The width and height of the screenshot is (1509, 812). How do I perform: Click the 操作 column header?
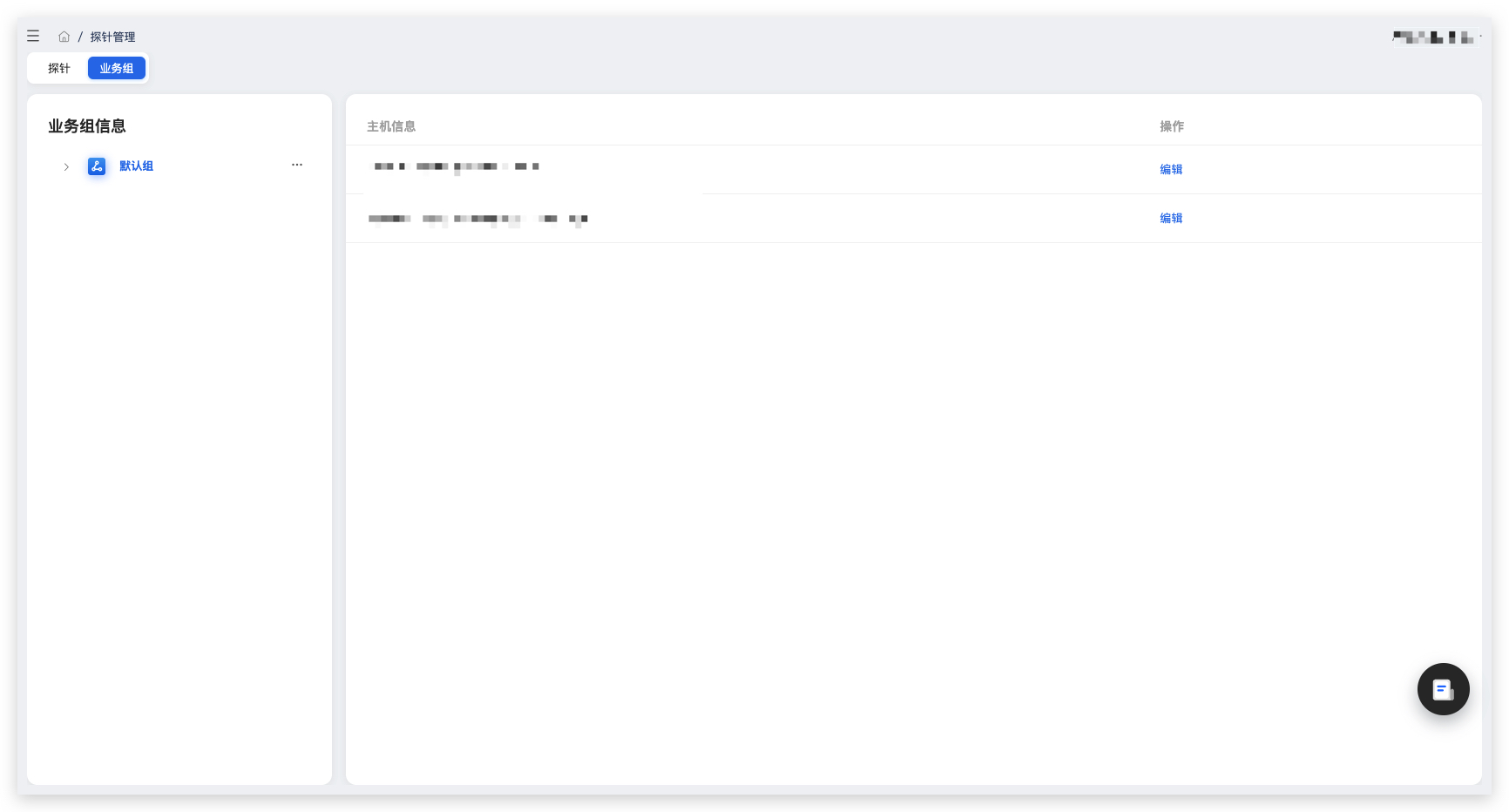point(1171,126)
